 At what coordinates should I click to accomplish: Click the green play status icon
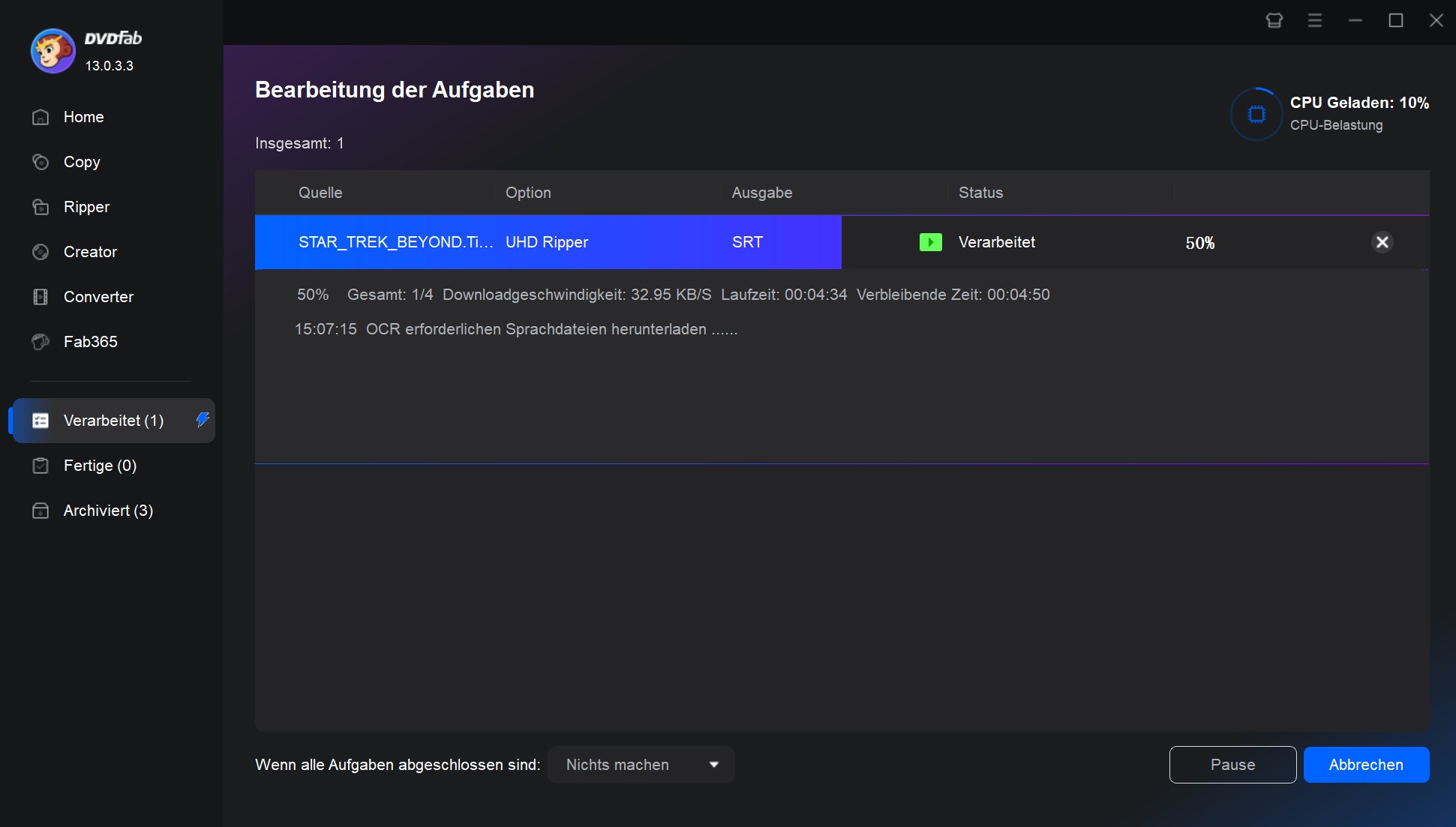tap(931, 242)
